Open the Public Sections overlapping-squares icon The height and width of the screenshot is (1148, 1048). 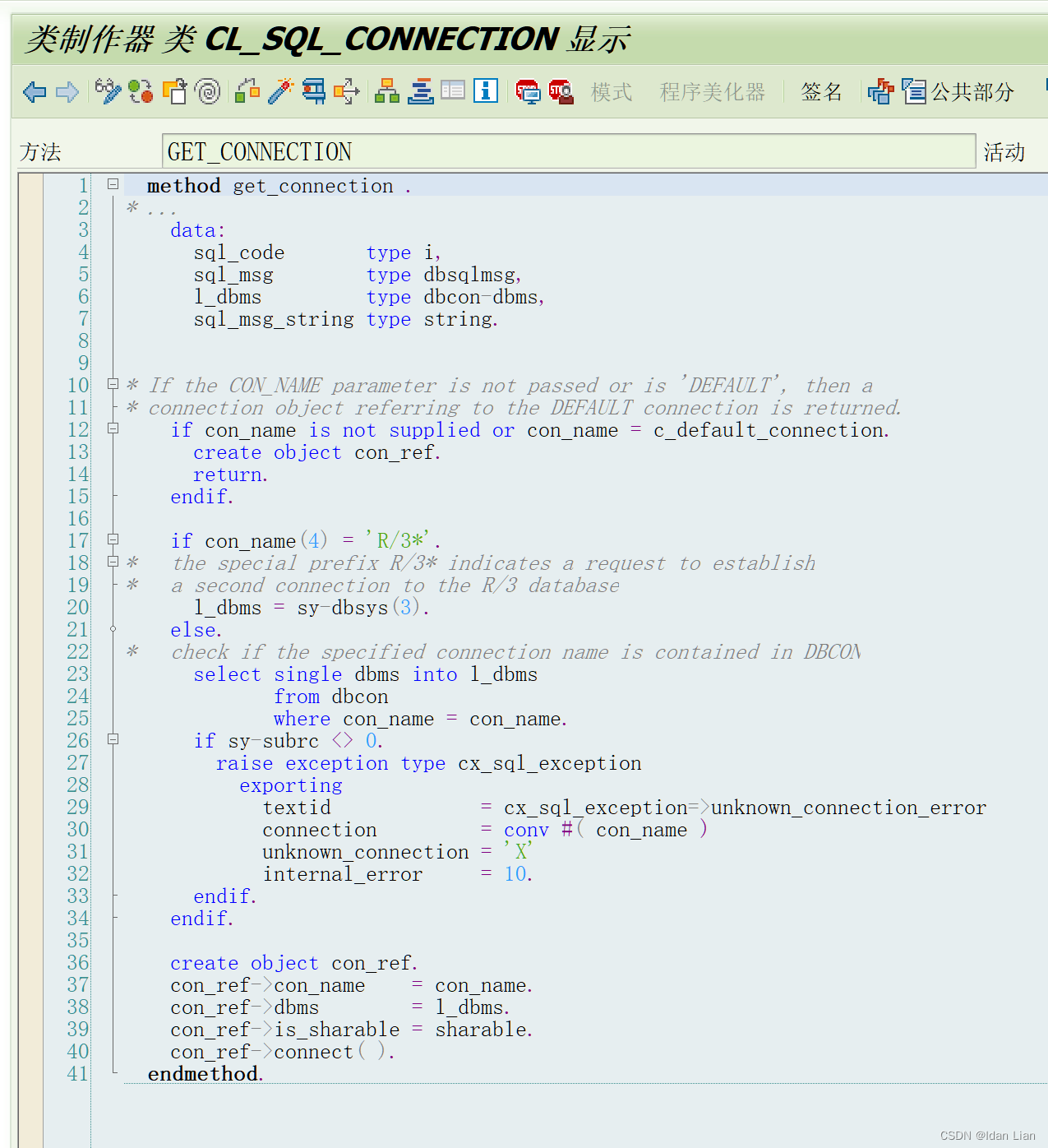click(879, 92)
